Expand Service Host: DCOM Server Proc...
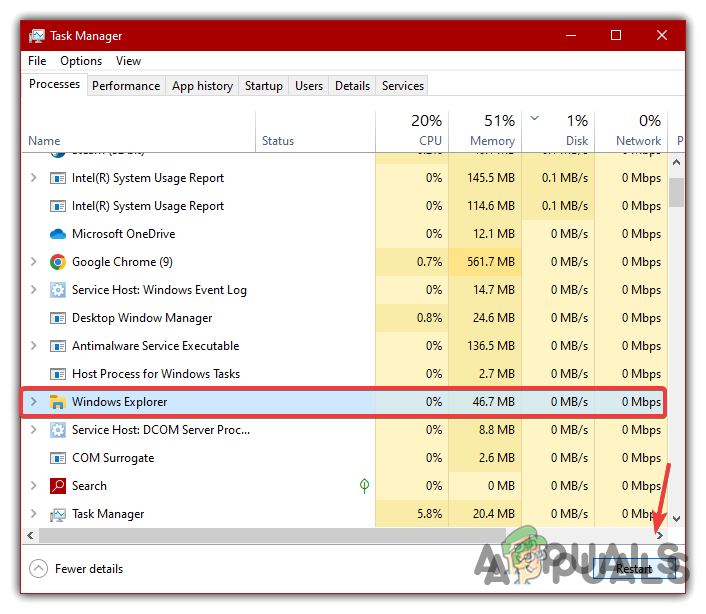Viewport: 706px width, 614px height. pyautogui.click(x=34, y=429)
